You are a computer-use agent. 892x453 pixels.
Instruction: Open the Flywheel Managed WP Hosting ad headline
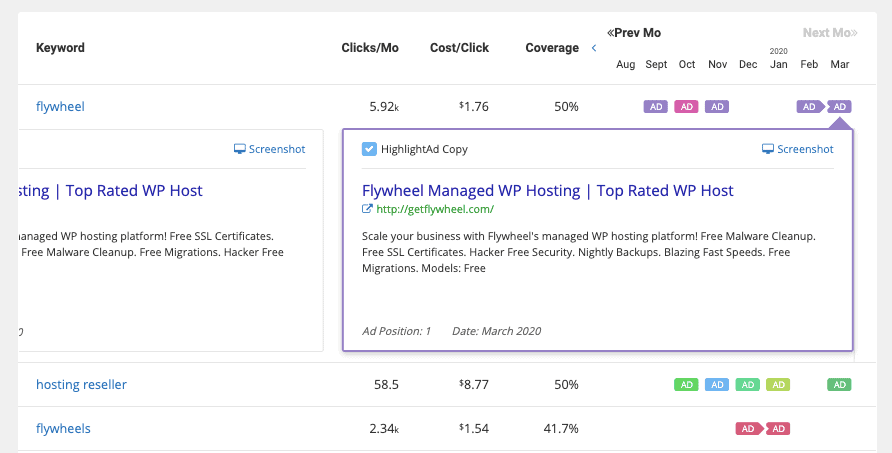548,191
